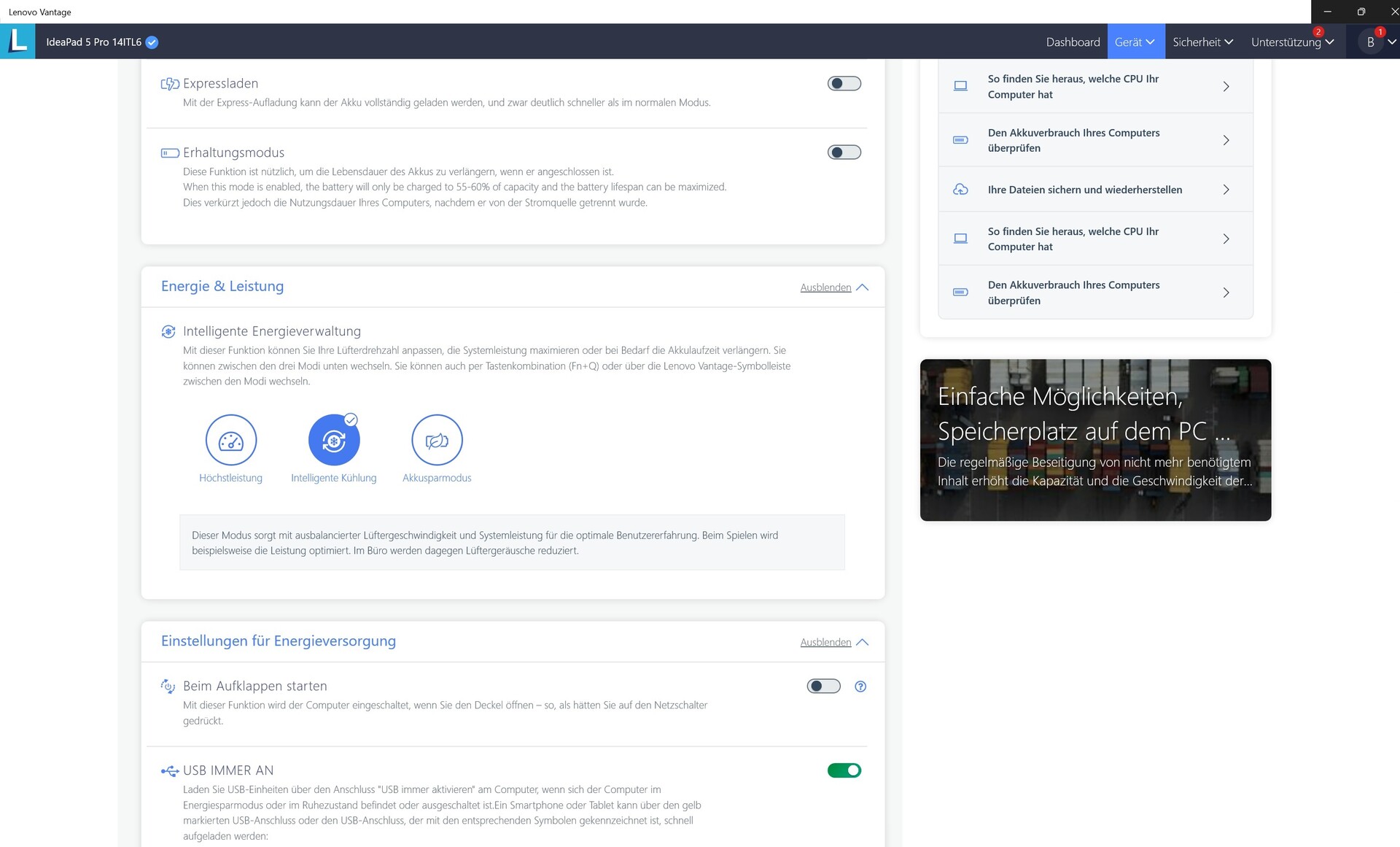Turn on the Erhaltungsmodus switch
Screen dimensions: 1400x847
[x=844, y=152]
